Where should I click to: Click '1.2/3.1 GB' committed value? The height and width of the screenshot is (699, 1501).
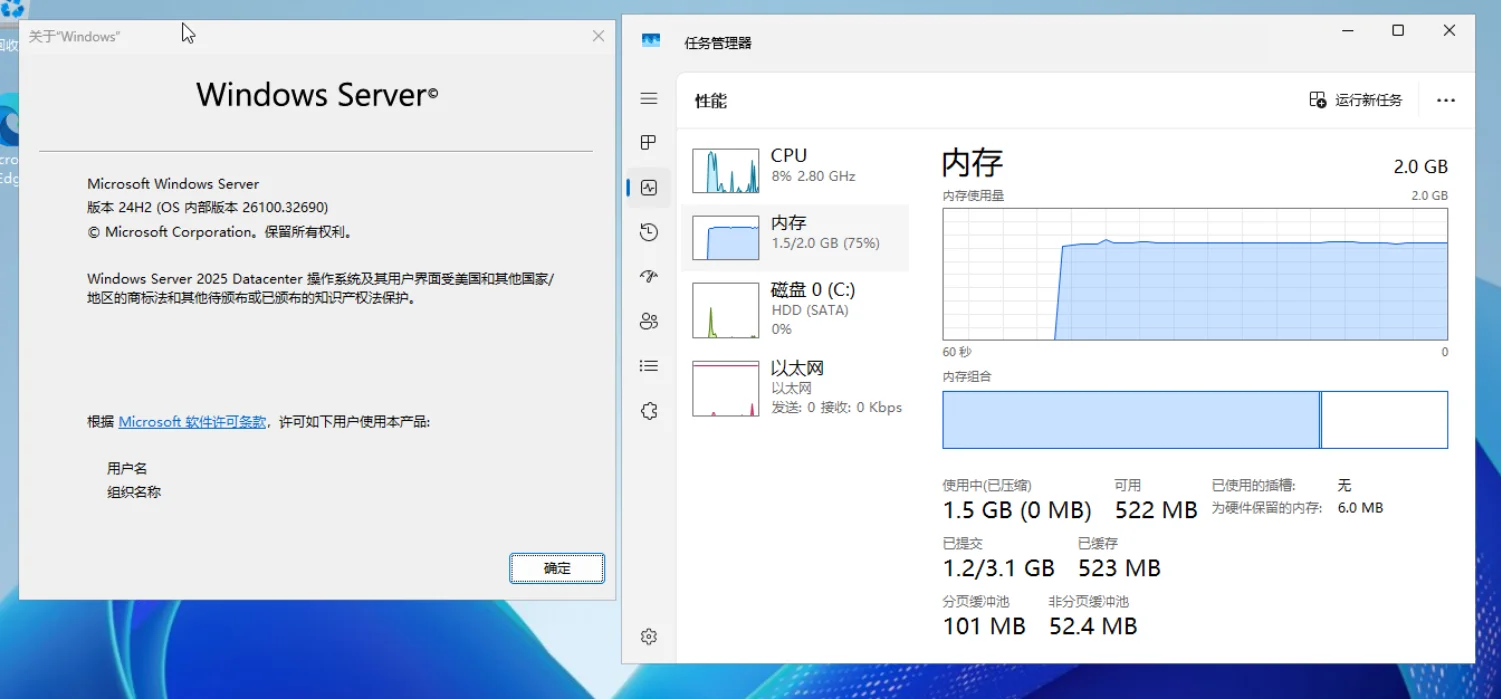[x=999, y=568]
